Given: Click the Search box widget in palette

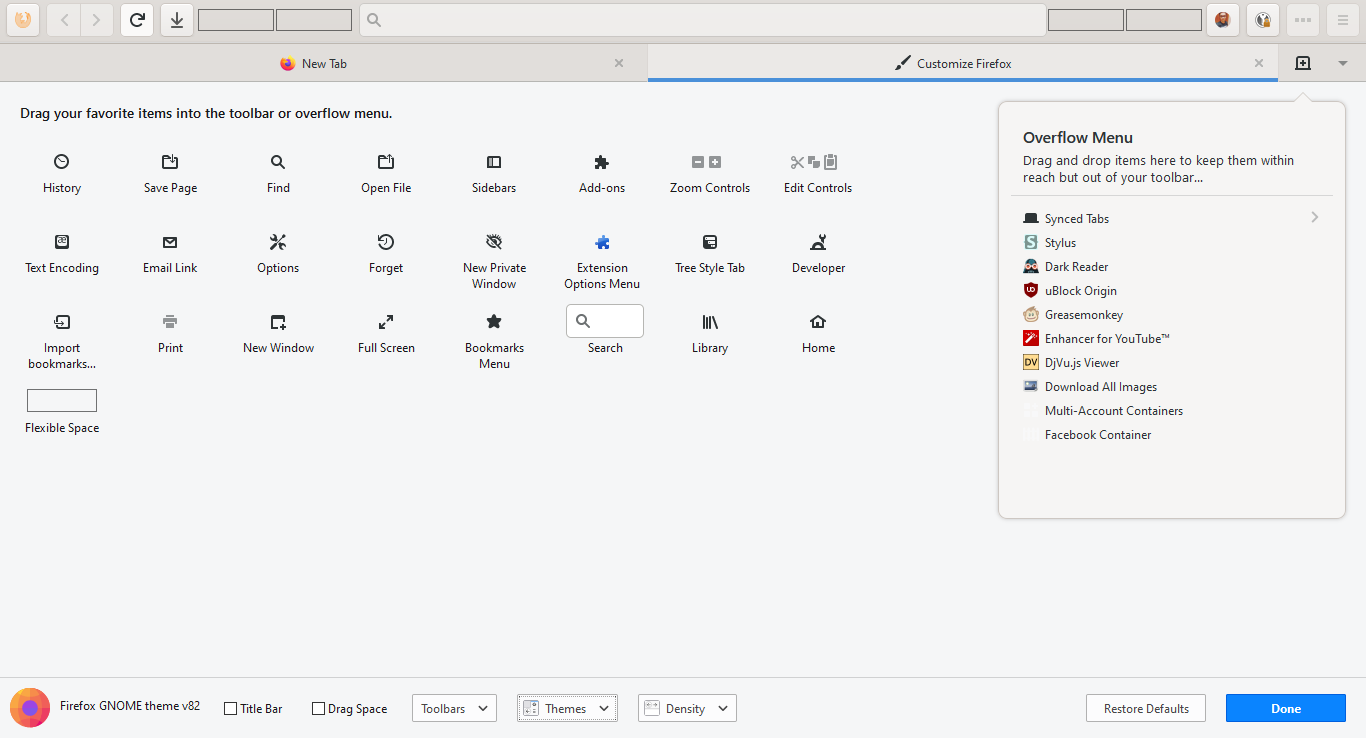Looking at the screenshot, I should point(605,321).
